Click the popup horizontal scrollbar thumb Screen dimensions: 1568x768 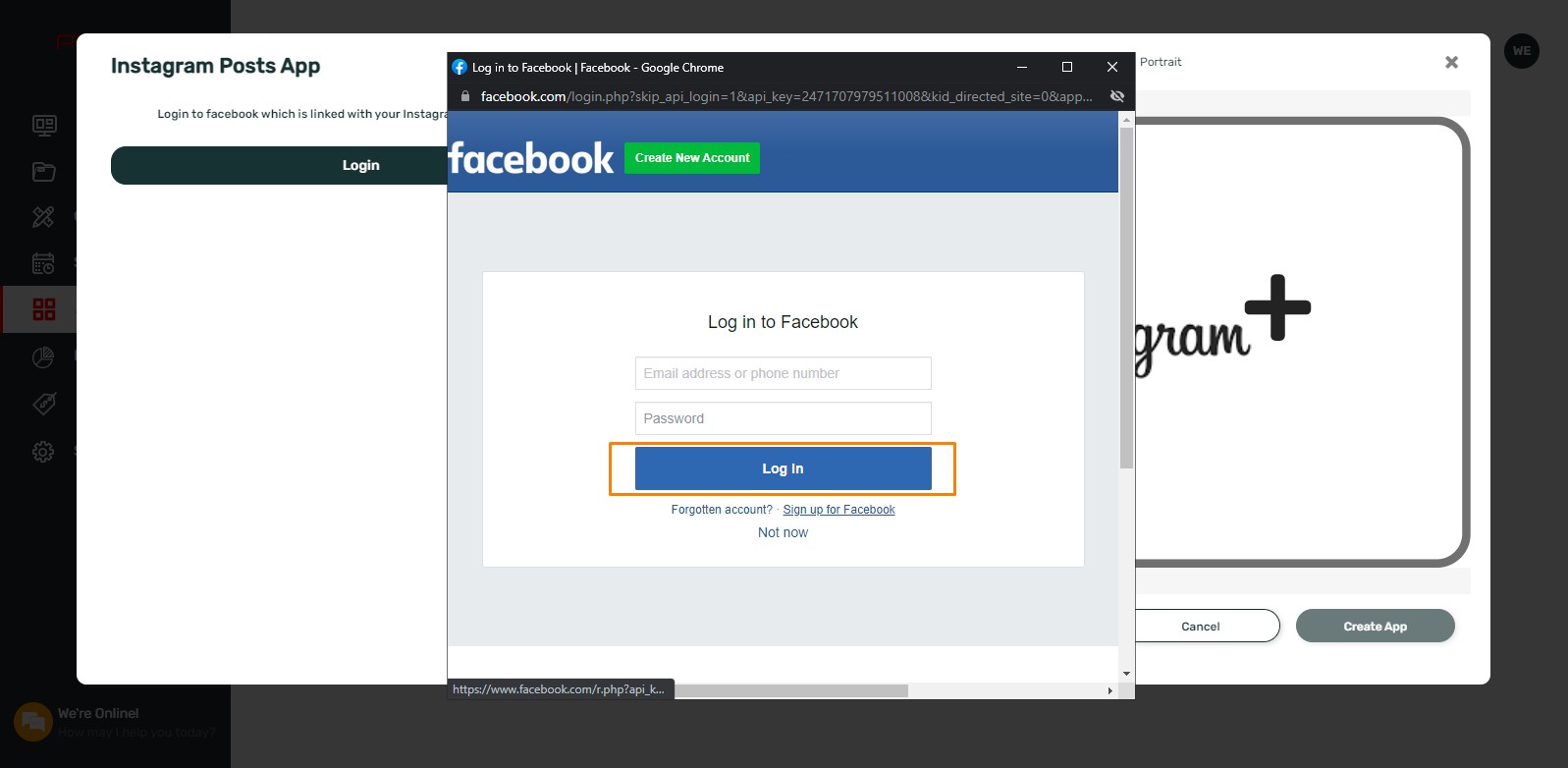790,690
